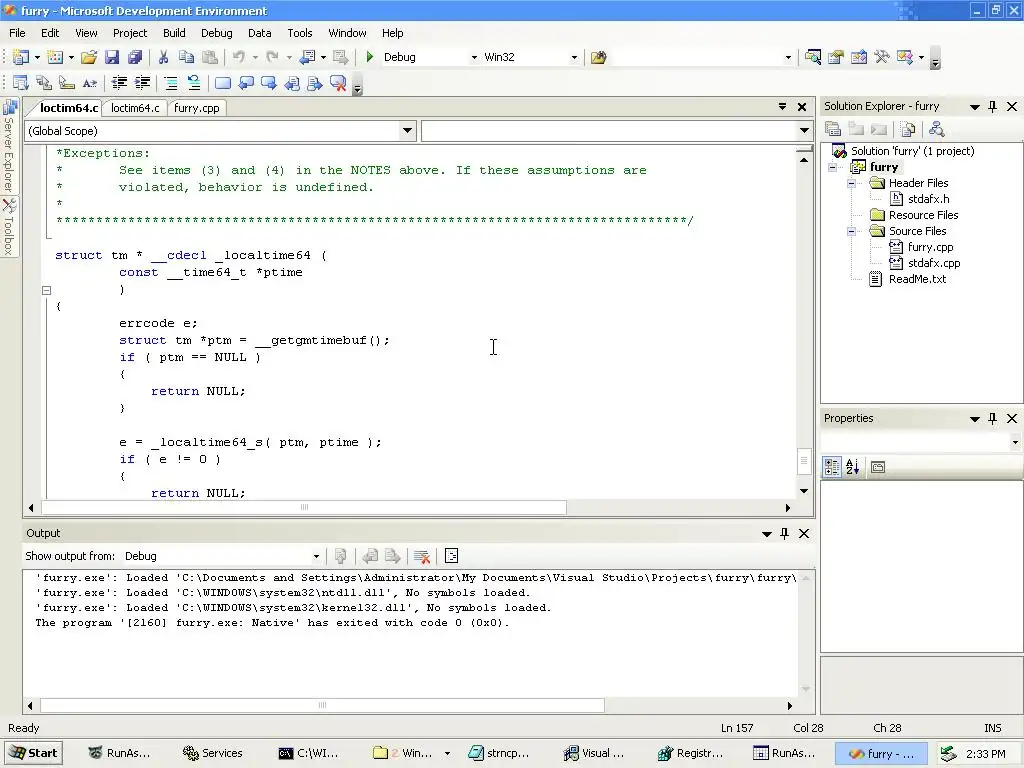The height and width of the screenshot is (768, 1024).
Task: Click the Increase Indent icon
Action: 142,83
